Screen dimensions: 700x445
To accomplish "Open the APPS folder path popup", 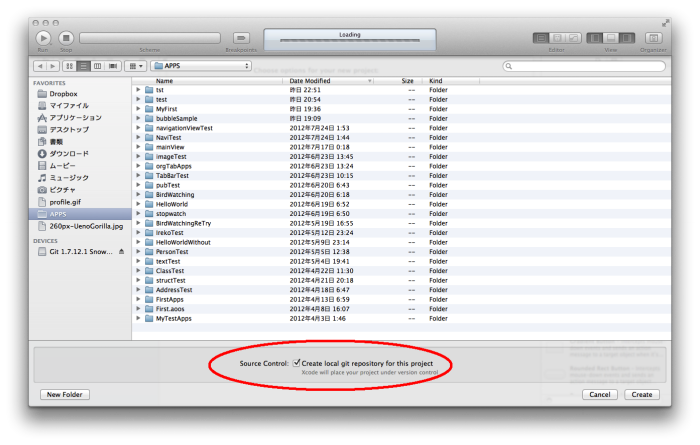I will (201, 66).
